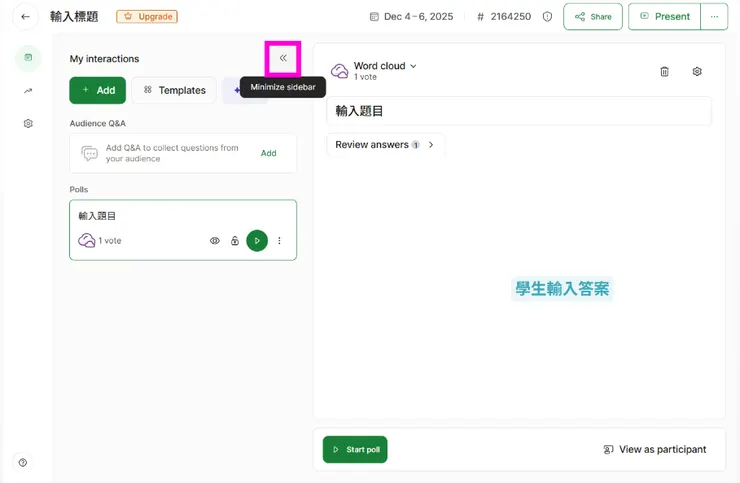Toggle the poll lock icon
This screenshot has width=740, height=483.
click(235, 241)
